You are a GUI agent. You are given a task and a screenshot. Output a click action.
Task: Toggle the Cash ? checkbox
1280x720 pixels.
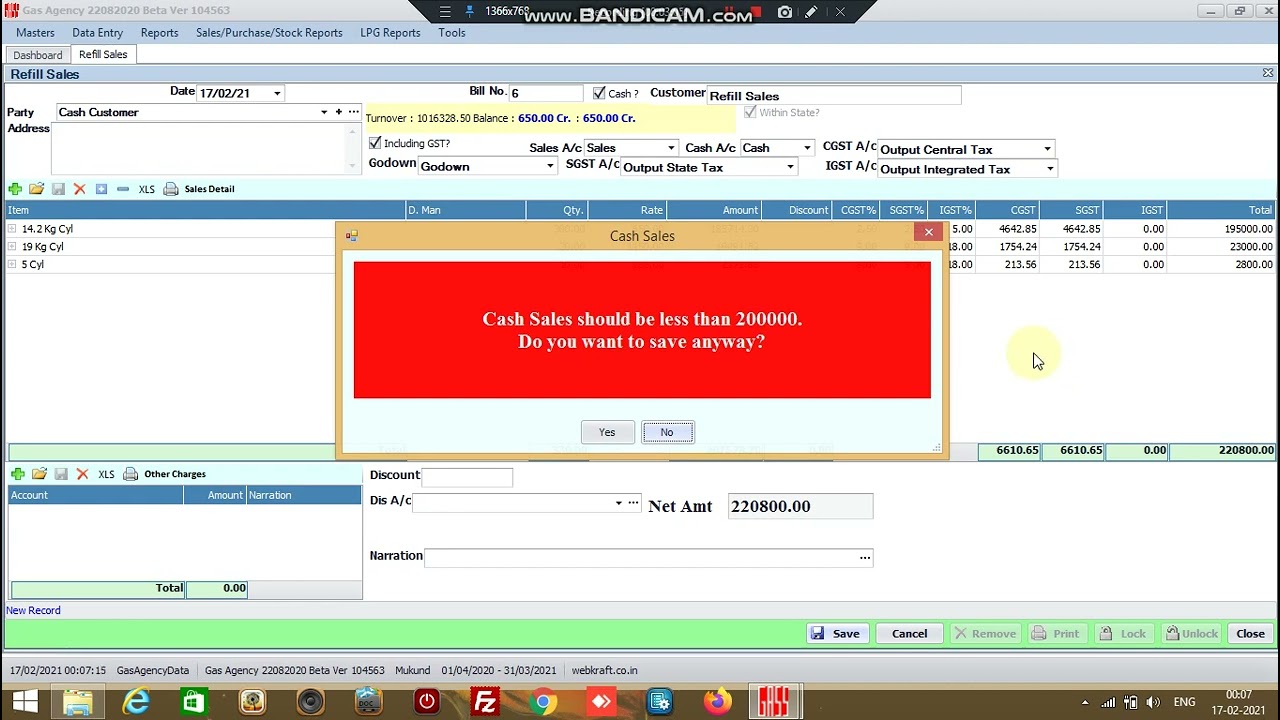coord(599,93)
